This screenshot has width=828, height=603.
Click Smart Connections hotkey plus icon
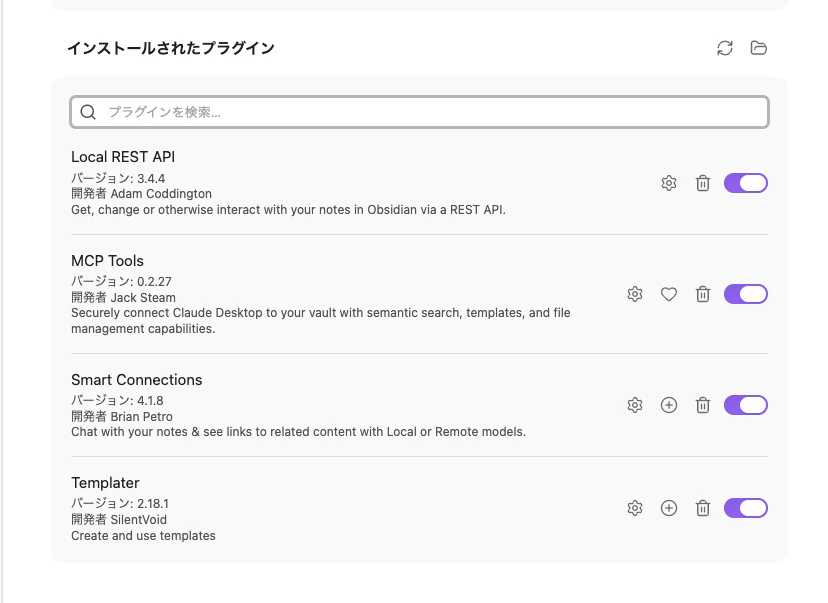(x=669, y=405)
